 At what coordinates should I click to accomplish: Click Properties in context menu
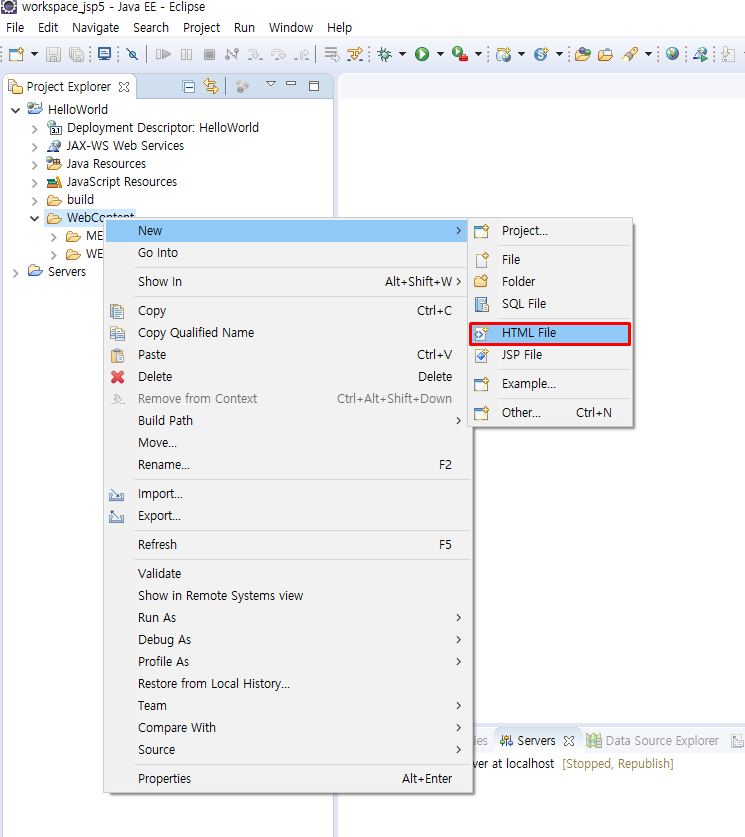[x=287, y=779]
